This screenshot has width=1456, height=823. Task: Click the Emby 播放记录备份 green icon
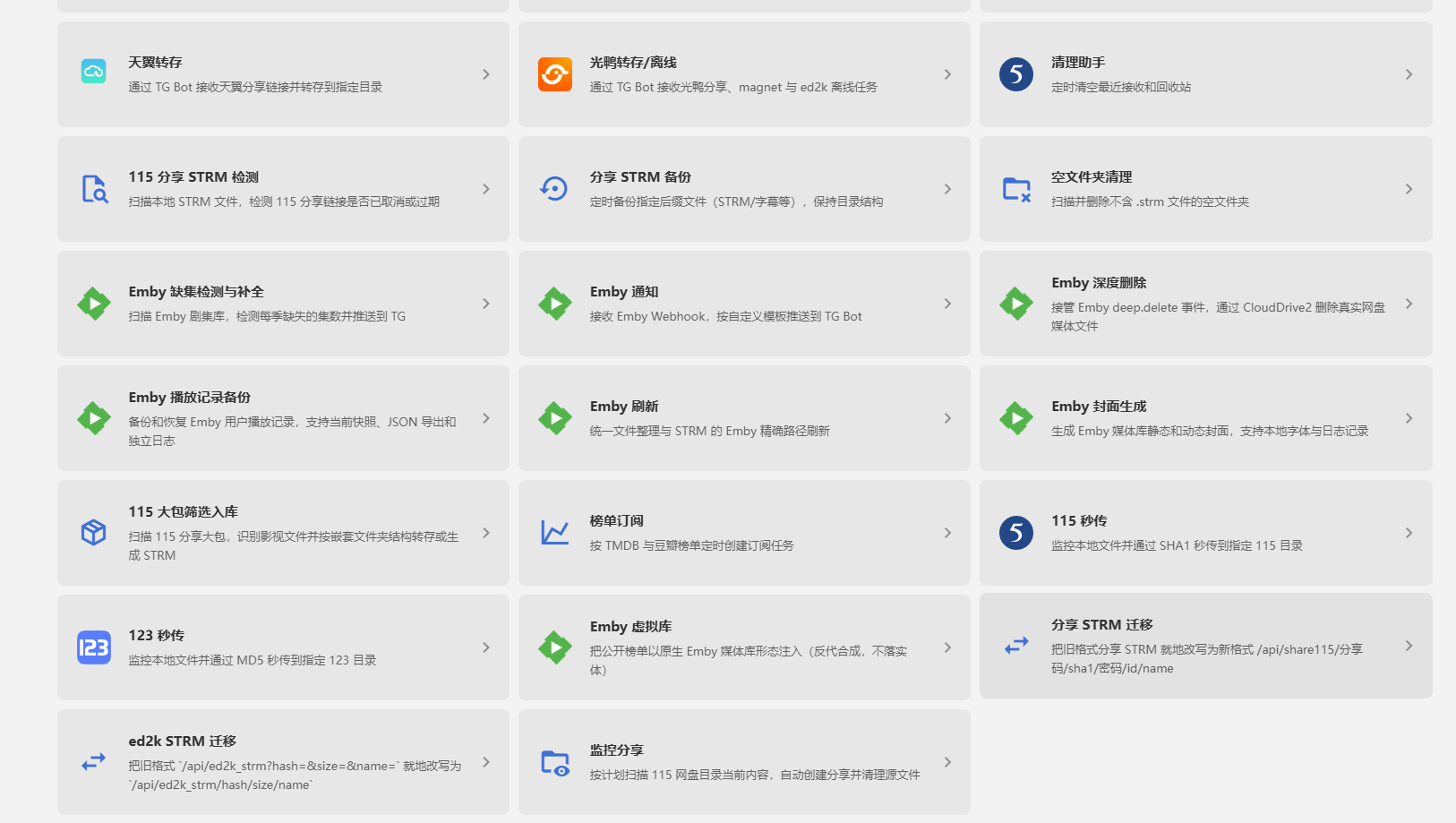[94, 418]
